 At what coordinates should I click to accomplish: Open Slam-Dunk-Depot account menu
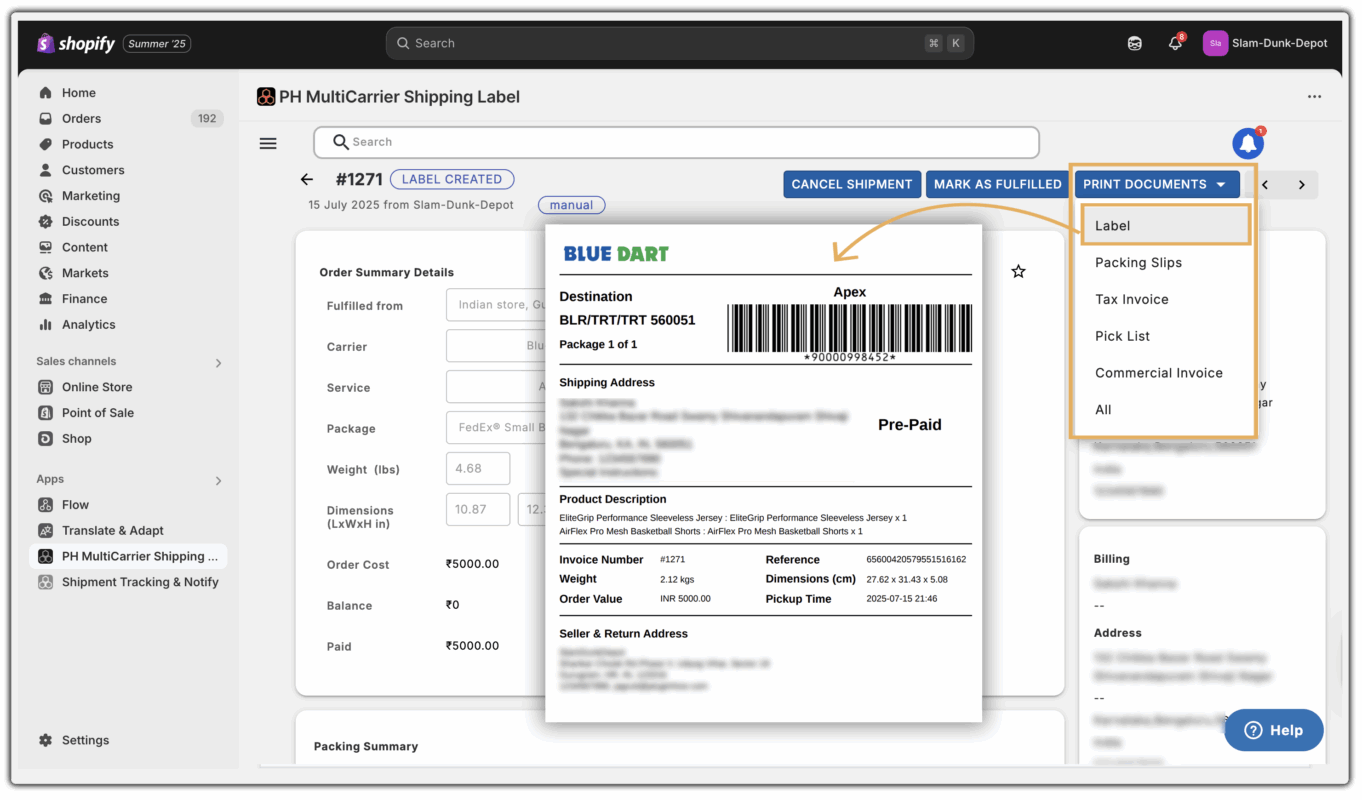pyautogui.click(x=1264, y=43)
